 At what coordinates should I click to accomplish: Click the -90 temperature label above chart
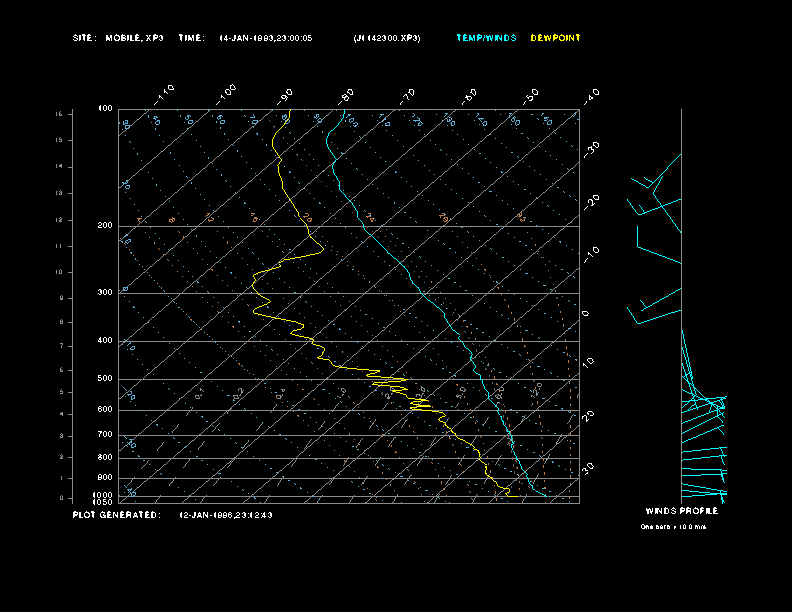[285, 96]
